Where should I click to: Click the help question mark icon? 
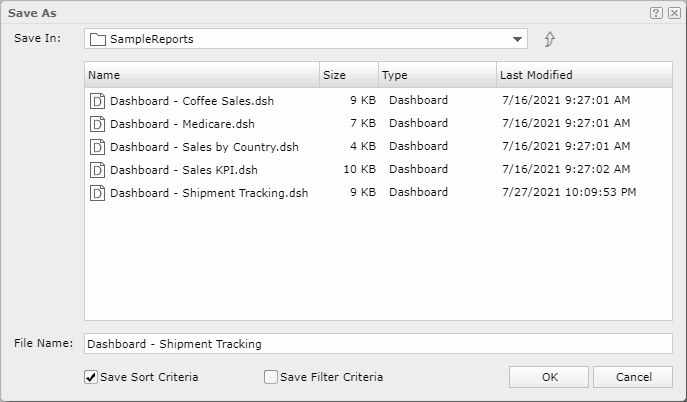[x=656, y=13]
